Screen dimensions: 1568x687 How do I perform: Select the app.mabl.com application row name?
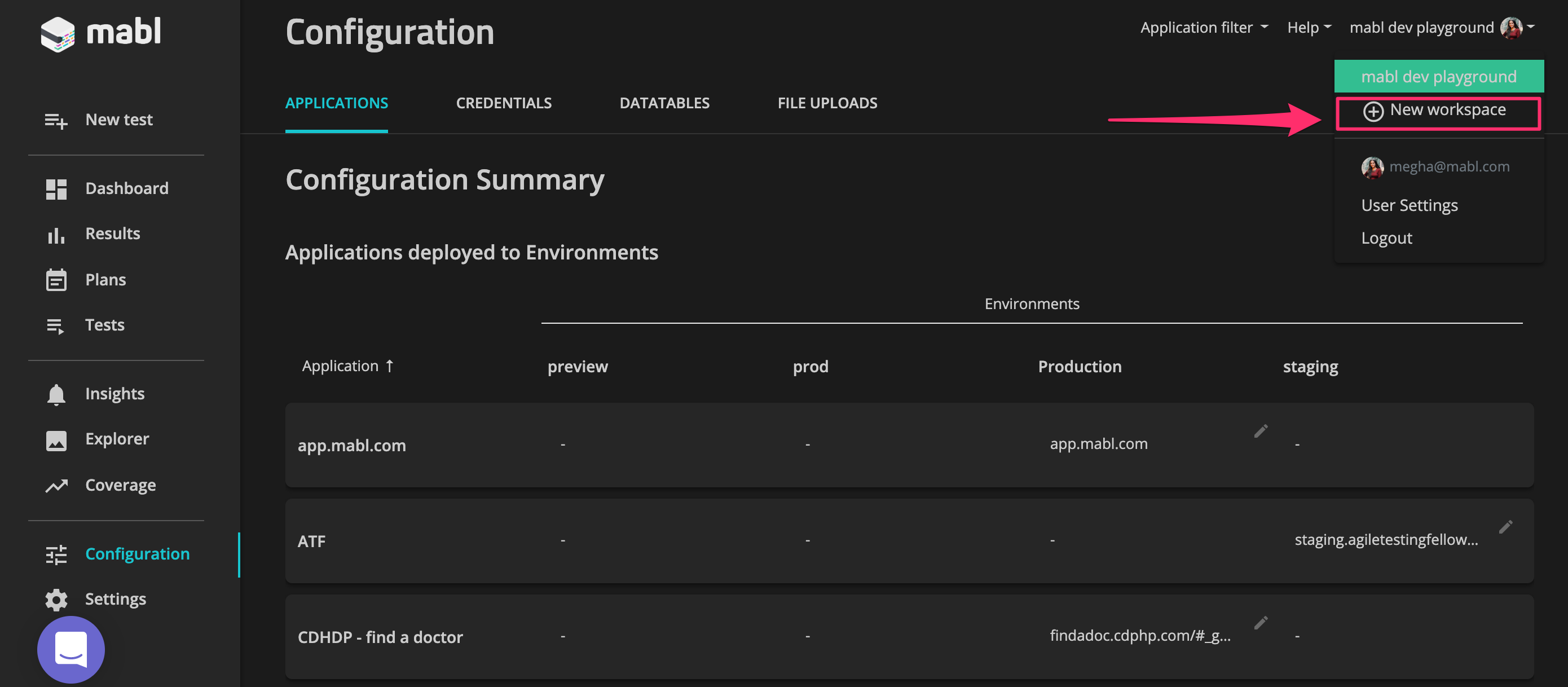pyautogui.click(x=351, y=446)
